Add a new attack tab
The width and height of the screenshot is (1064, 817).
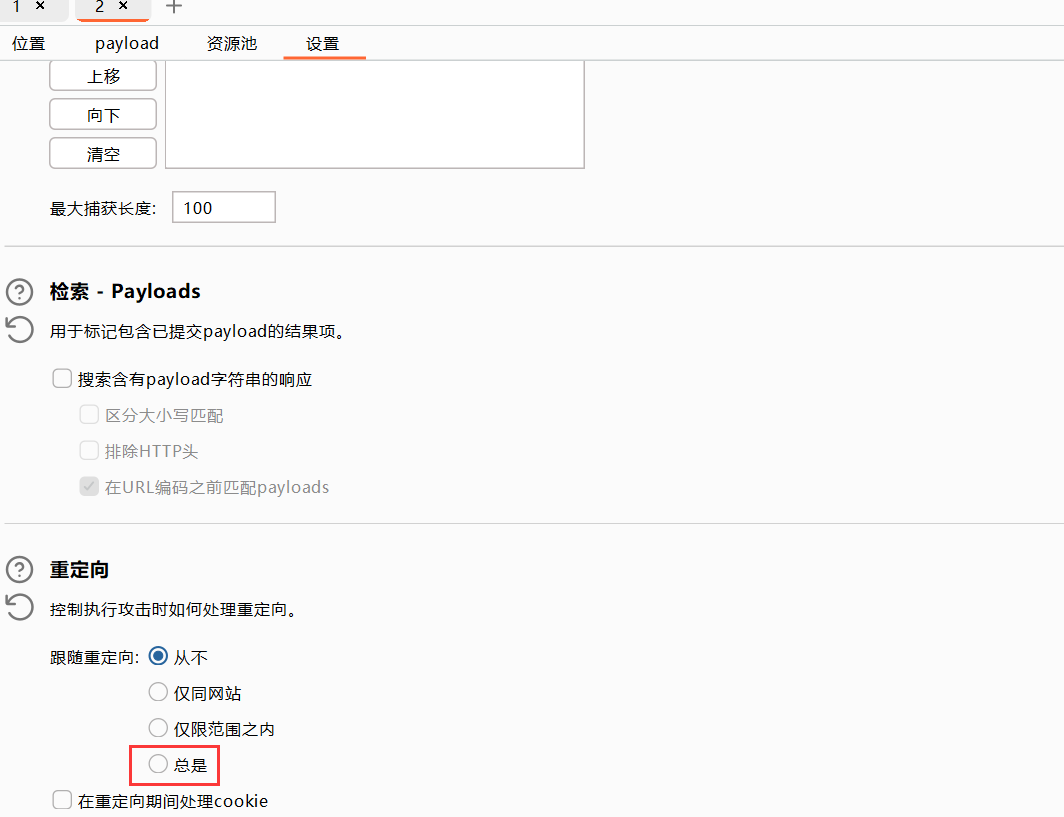pyautogui.click(x=174, y=7)
